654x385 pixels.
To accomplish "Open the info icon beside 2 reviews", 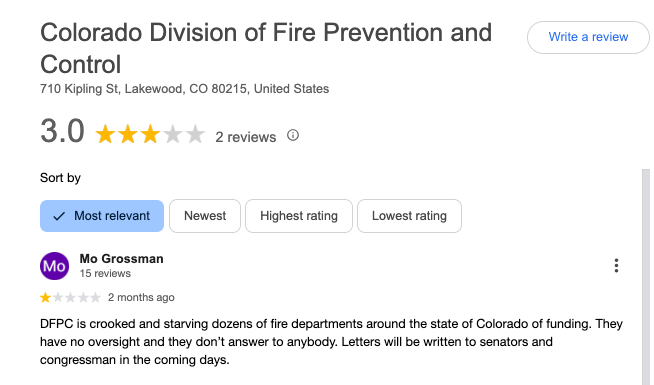I will coord(293,135).
